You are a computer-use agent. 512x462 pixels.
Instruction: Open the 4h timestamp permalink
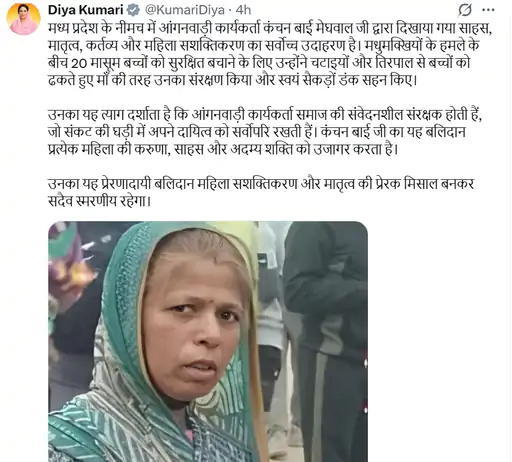243,10
